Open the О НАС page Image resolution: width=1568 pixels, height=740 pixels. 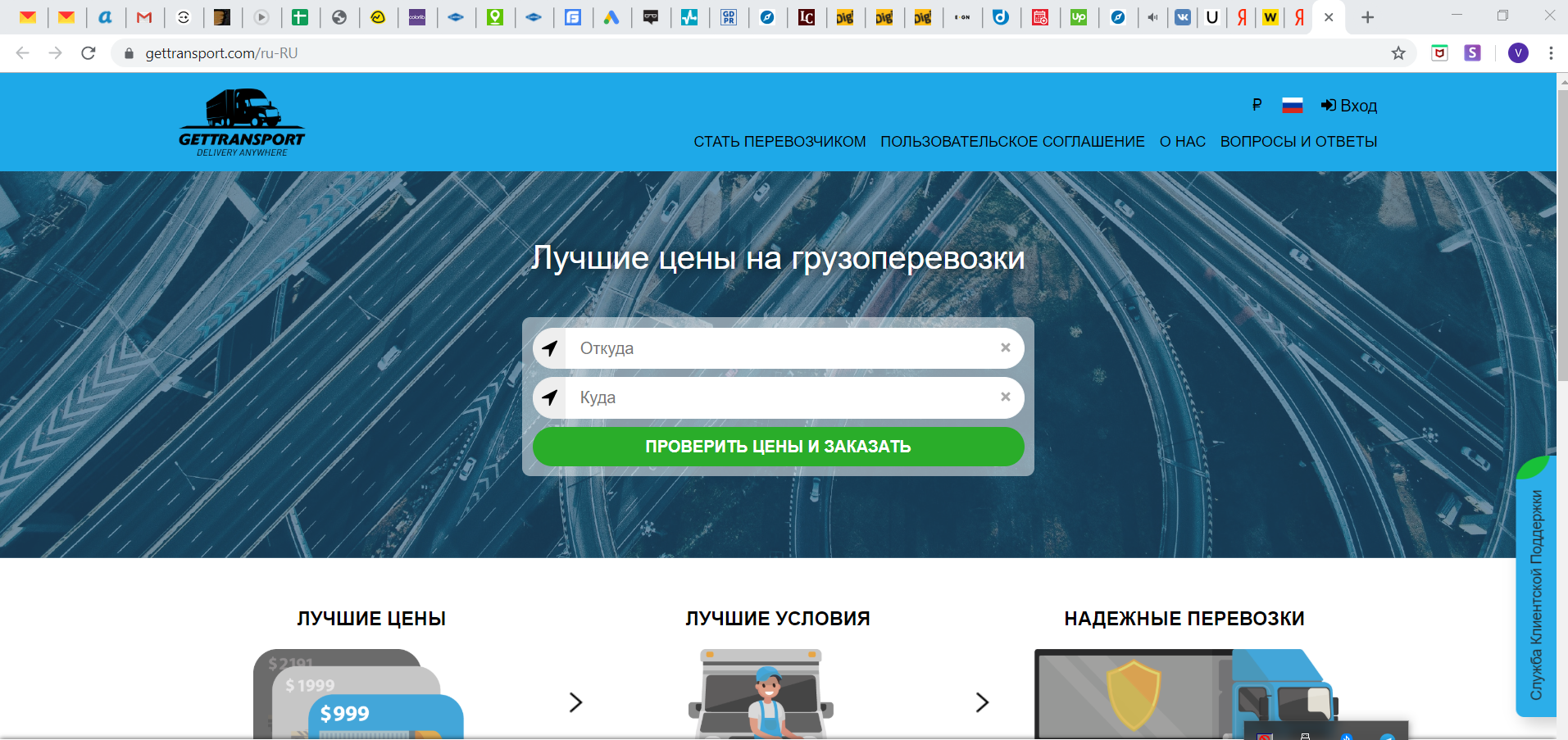pos(1183,142)
